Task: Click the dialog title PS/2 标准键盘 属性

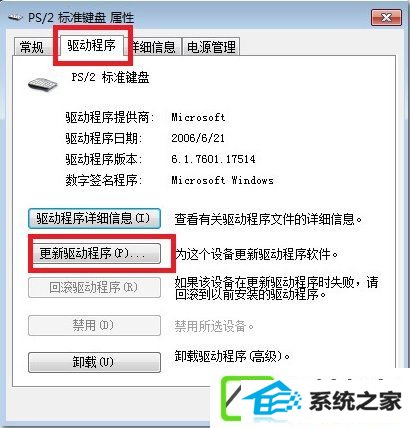Action: [x=81, y=17]
